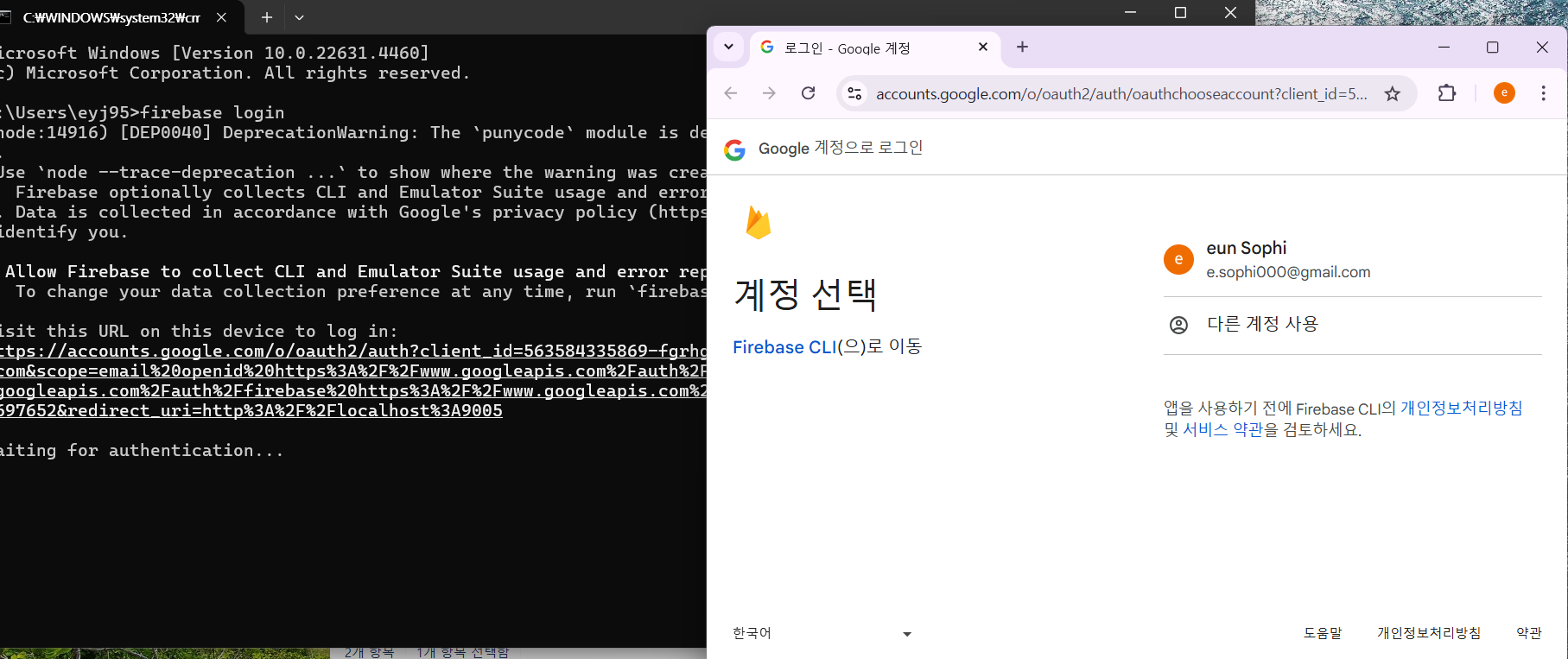Minimize the terminal window

(x=1131, y=12)
